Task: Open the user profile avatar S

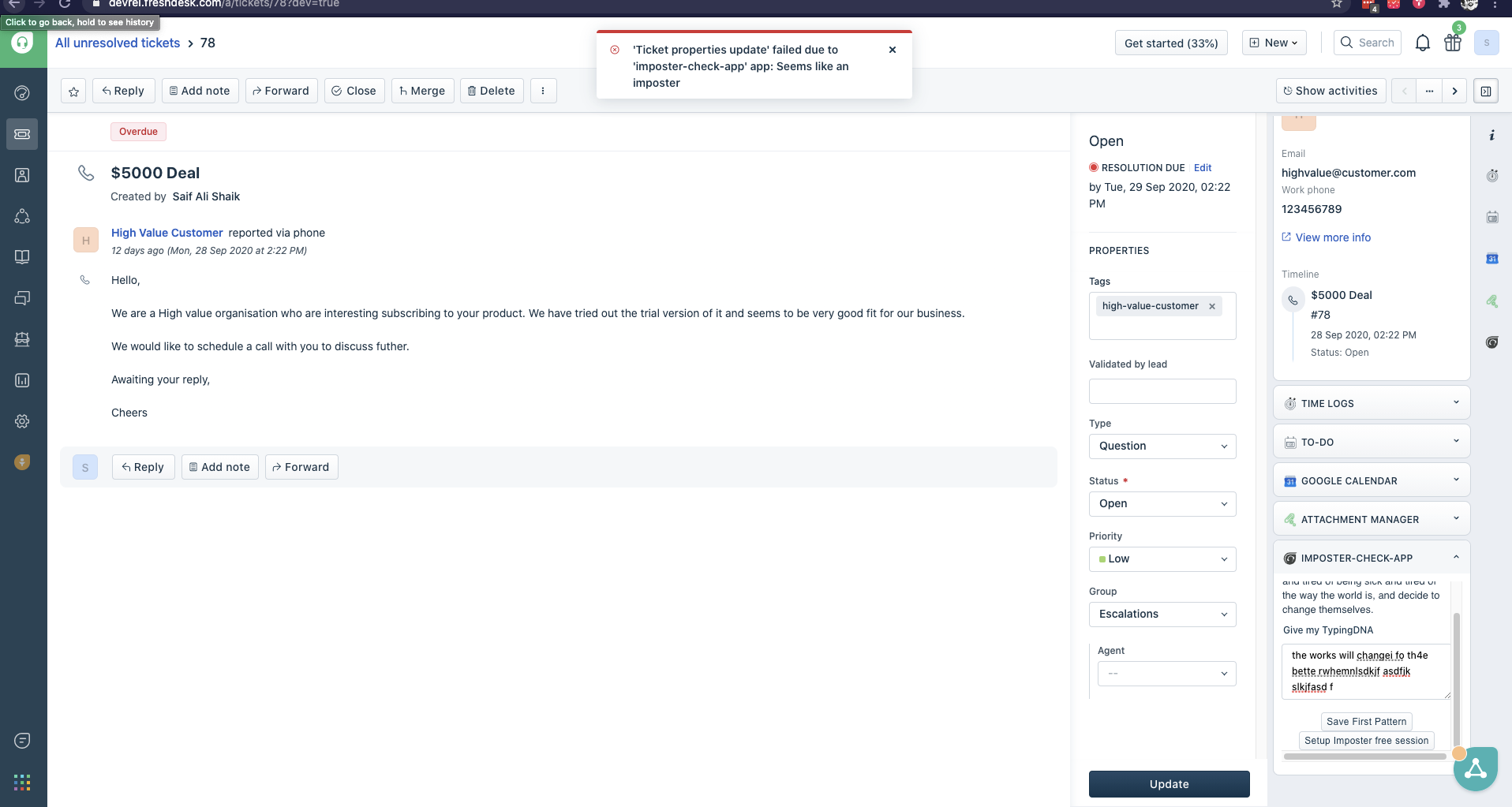Action: 1486,43
